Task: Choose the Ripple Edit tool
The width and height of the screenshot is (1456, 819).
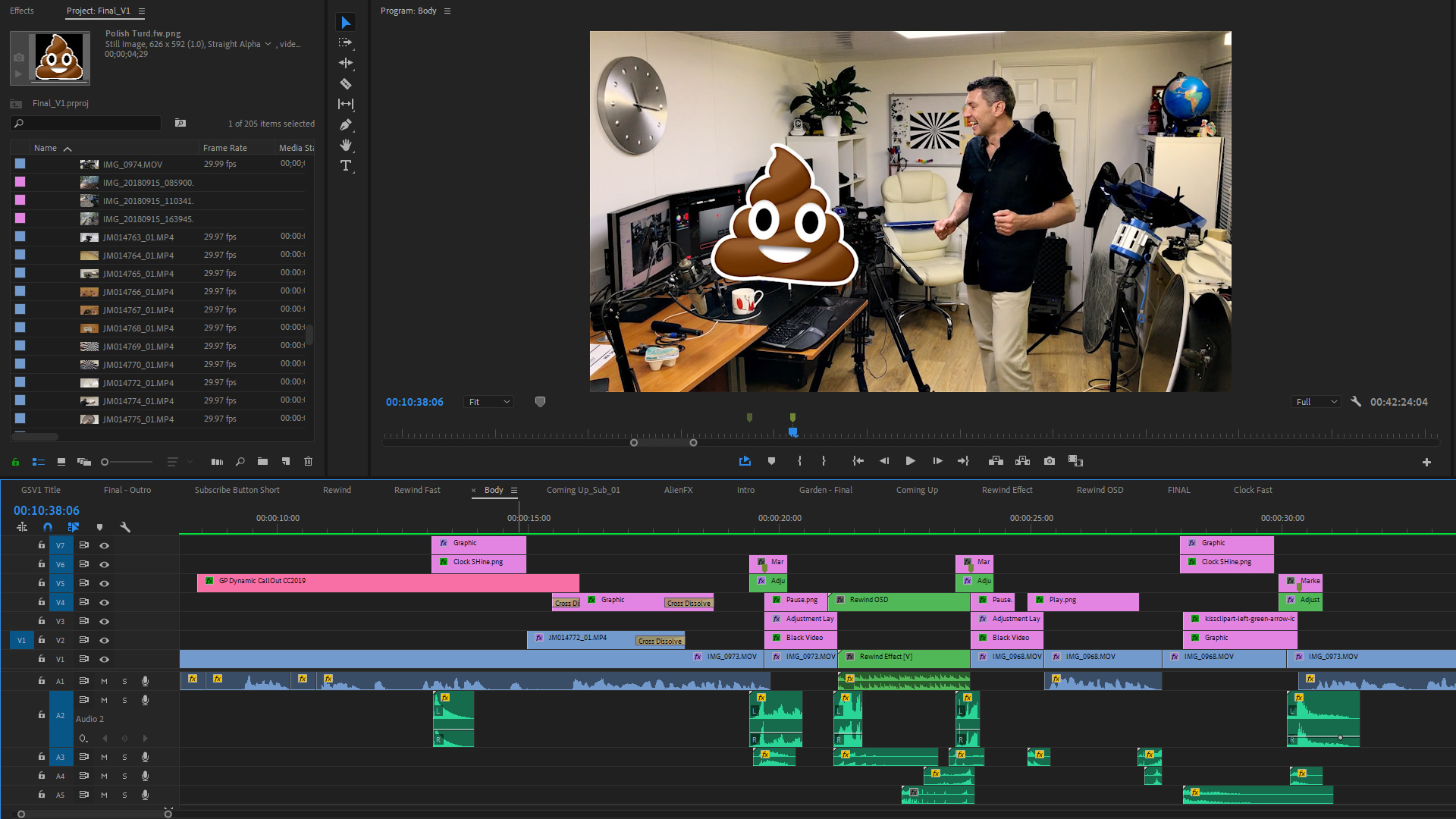Action: 346,63
